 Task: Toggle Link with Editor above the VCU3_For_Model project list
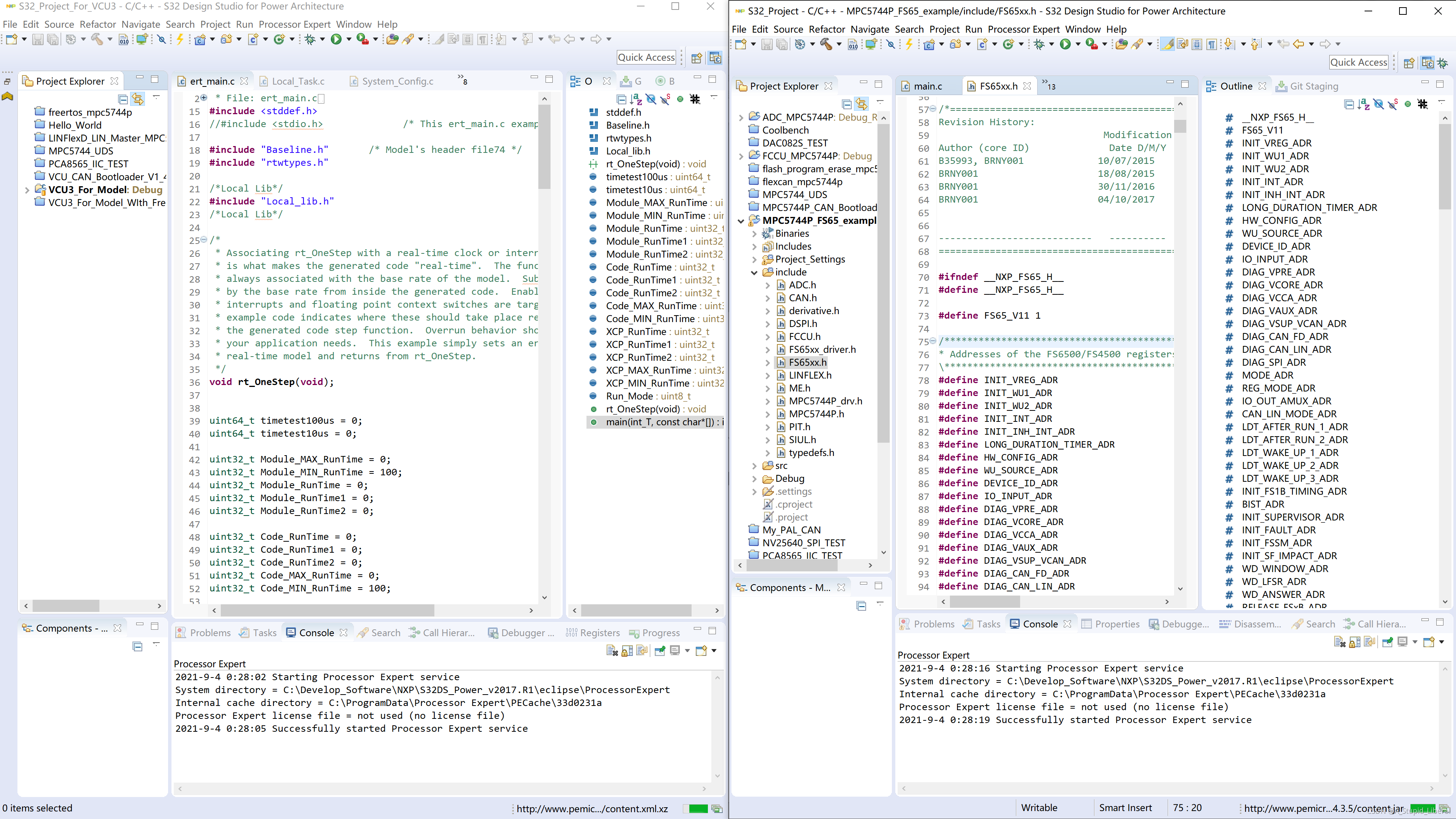pyautogui.click(x=138, y=99)
